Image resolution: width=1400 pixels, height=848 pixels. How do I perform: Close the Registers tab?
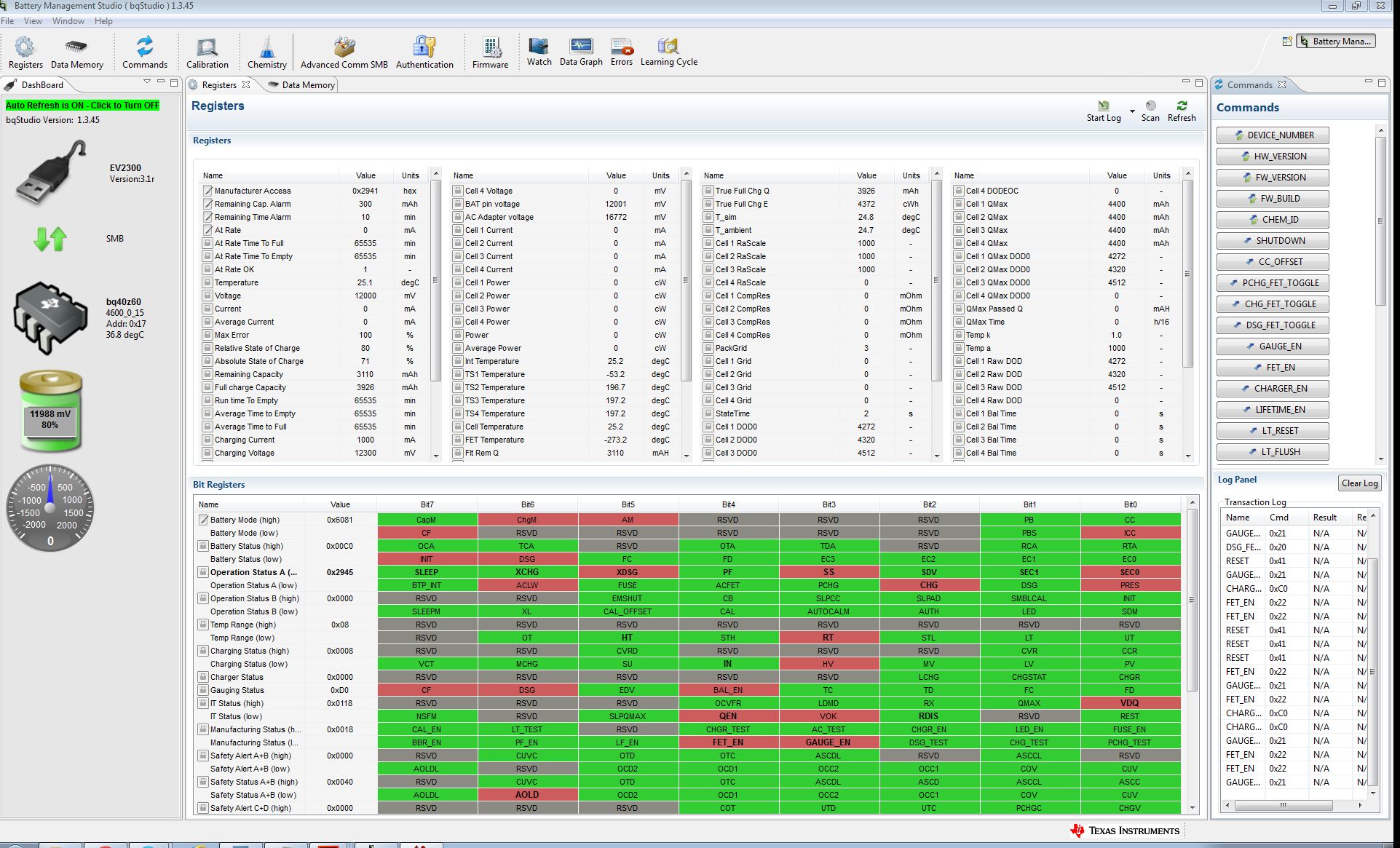point(246,84)
